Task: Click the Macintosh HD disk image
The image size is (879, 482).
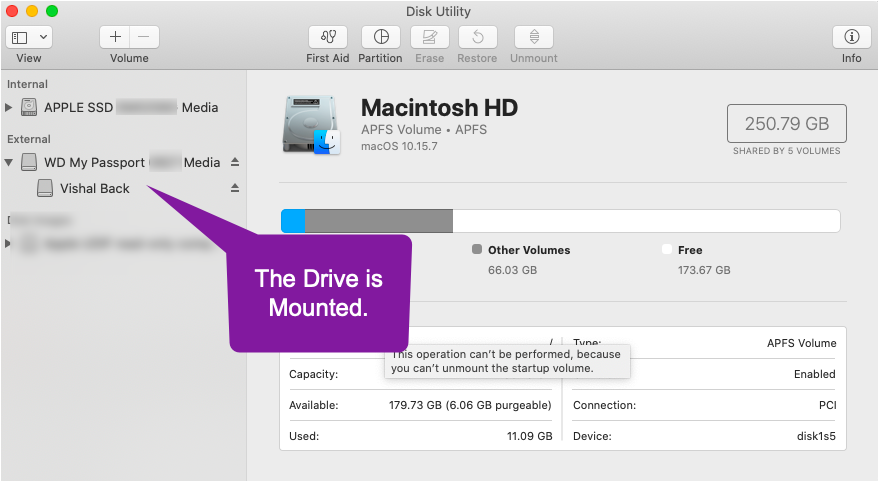Action: [311, 124]
